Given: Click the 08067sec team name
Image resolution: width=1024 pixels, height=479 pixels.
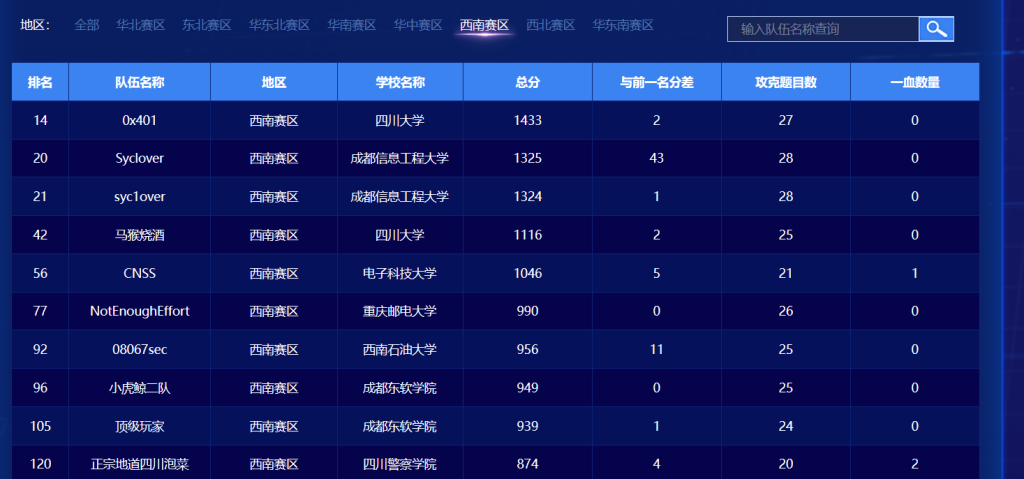Looking at the screenshot, I should 139,350.
